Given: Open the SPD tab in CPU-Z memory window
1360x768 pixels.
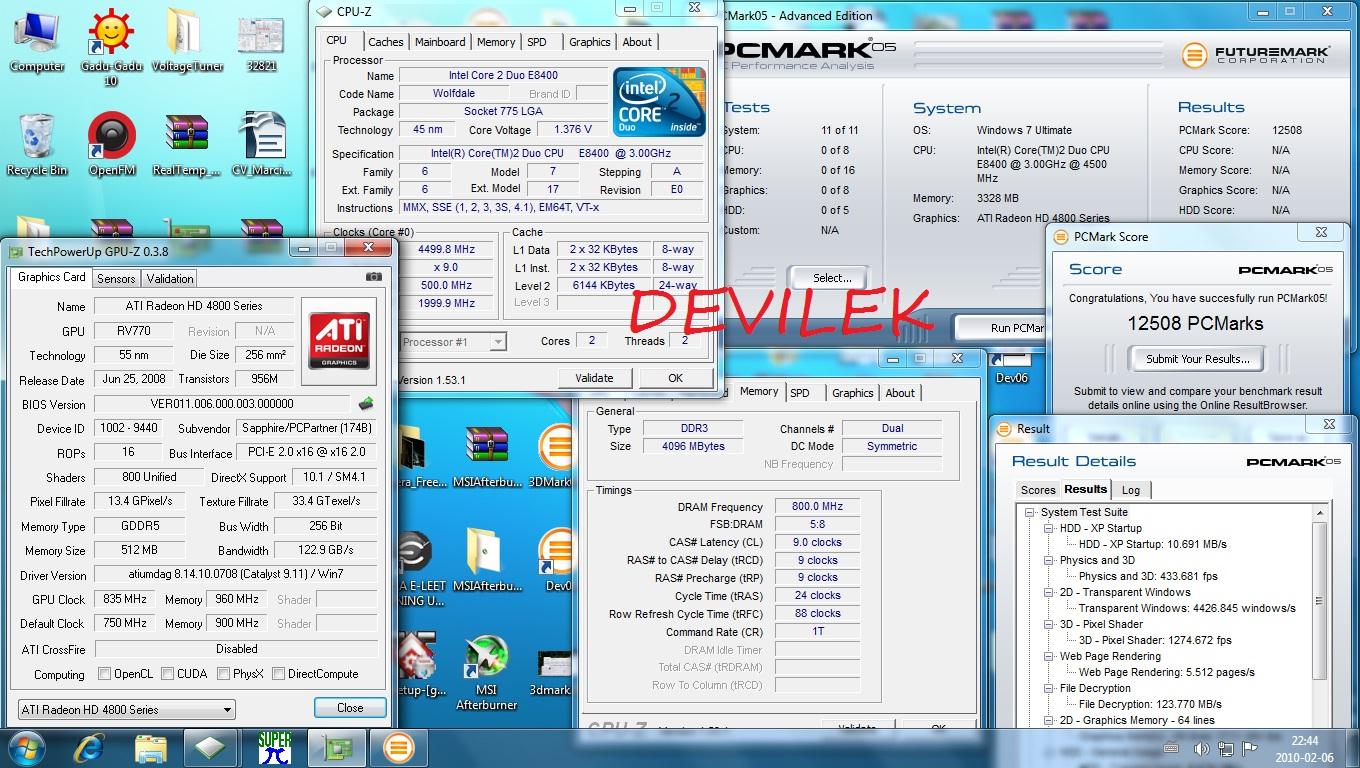Looking at the screenshot, I should [x=800, y=393].
